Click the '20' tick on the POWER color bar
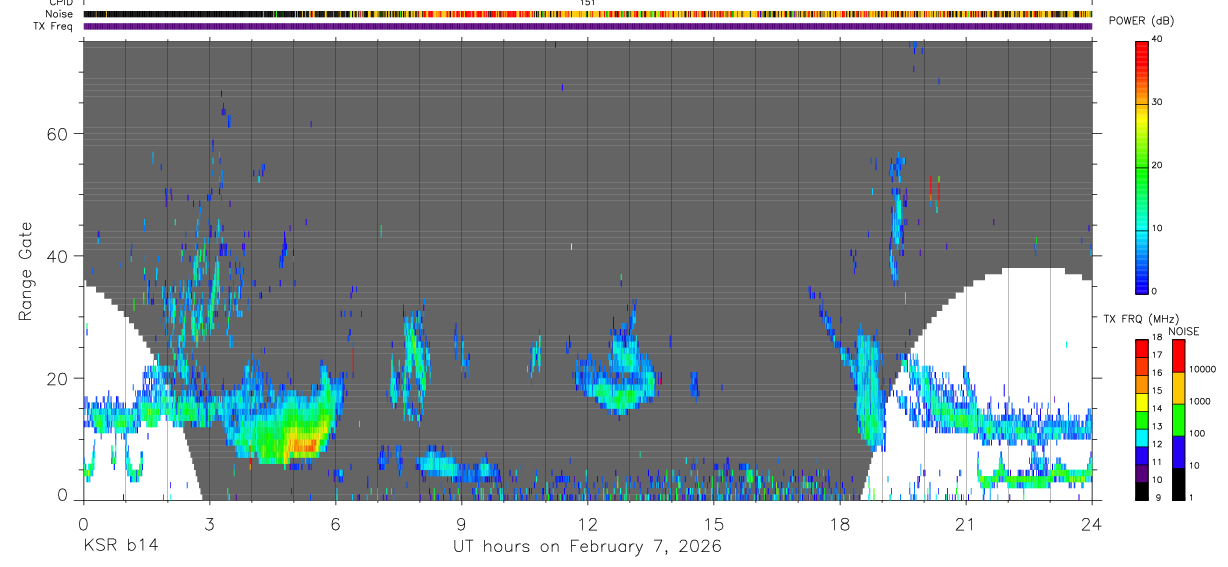This screenshot has width=1228, height=567. click(x=1157, y=166)
